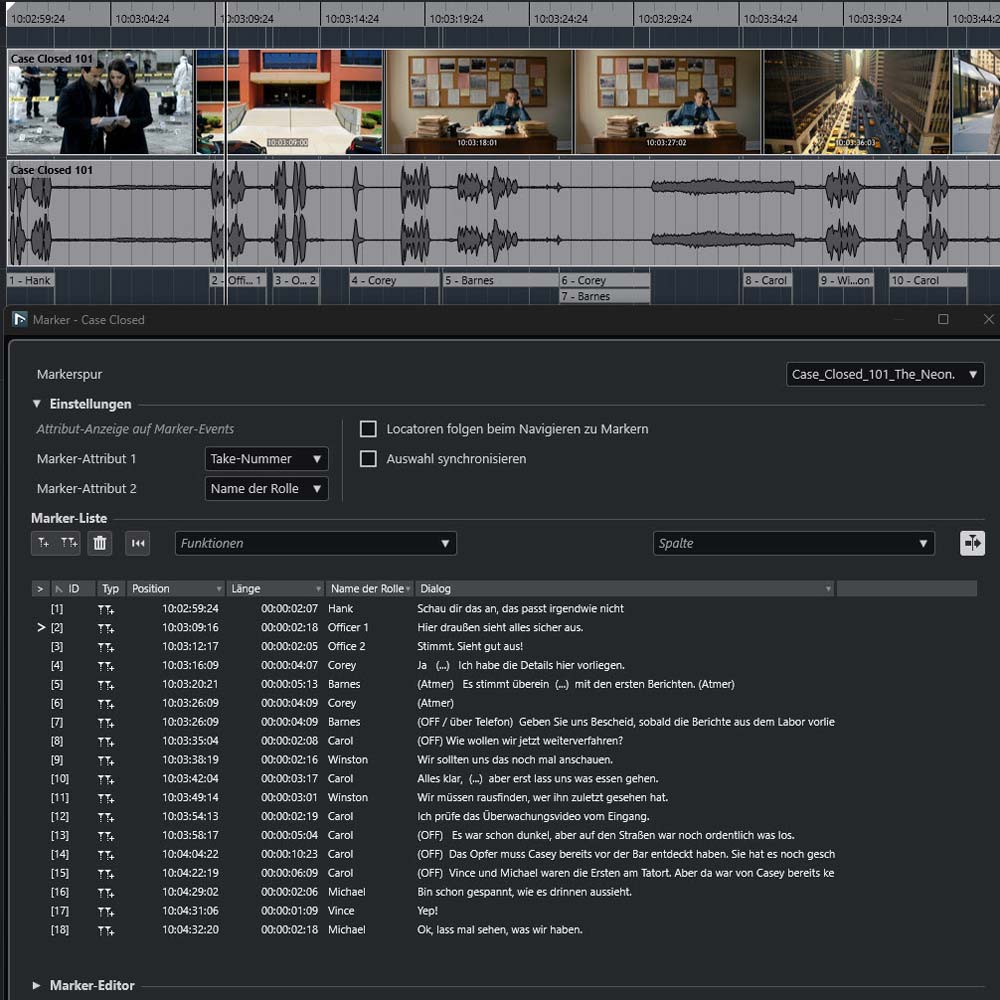Click the auto-scroll with project cursor icon
The image size is (1000, 1000).
tap(972, 543)
